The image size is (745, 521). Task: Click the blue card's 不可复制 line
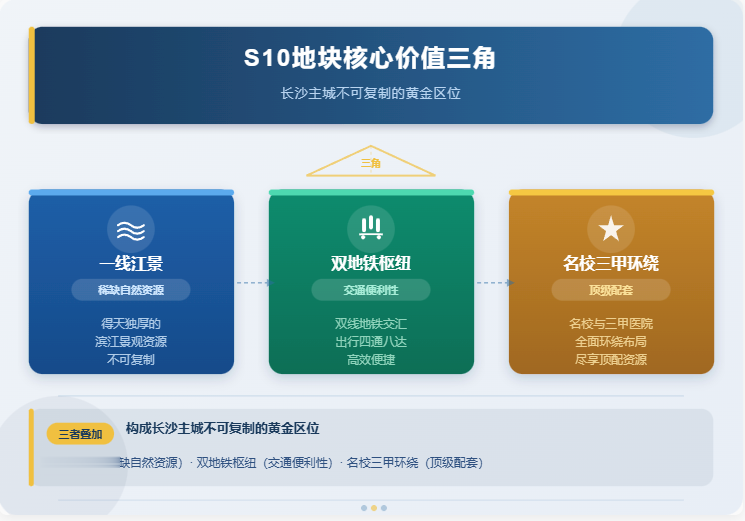(x=131, y=360)
